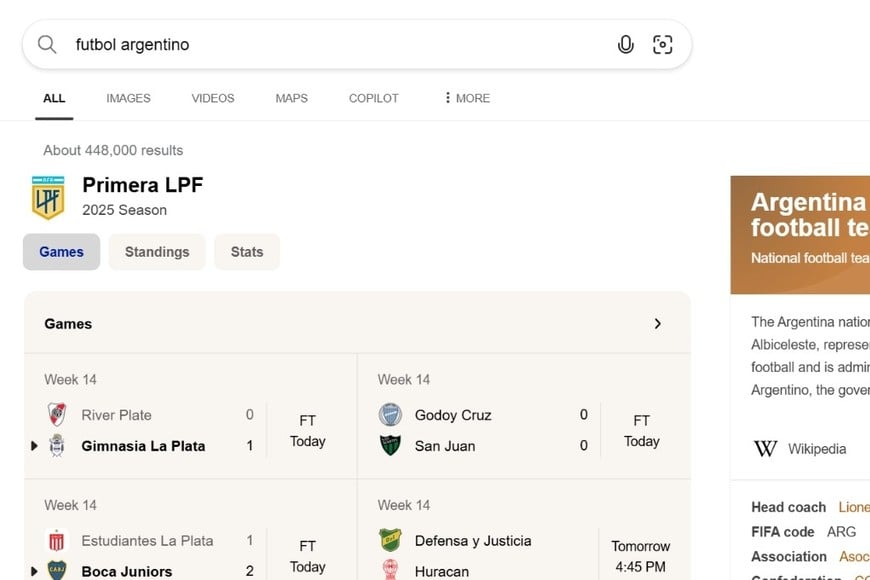This screenshot has width=870, height=580.
Task: Expand the Games section arrow
Action: (657, 324)
